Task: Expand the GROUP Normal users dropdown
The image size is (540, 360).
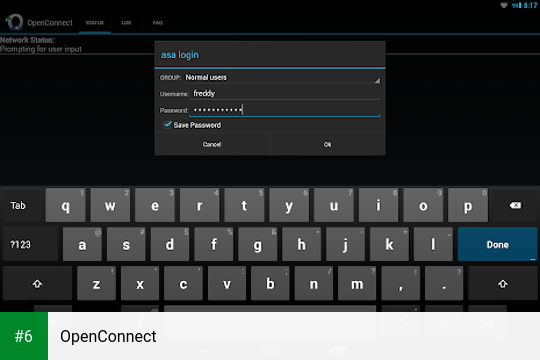Action: click(282, 78)
